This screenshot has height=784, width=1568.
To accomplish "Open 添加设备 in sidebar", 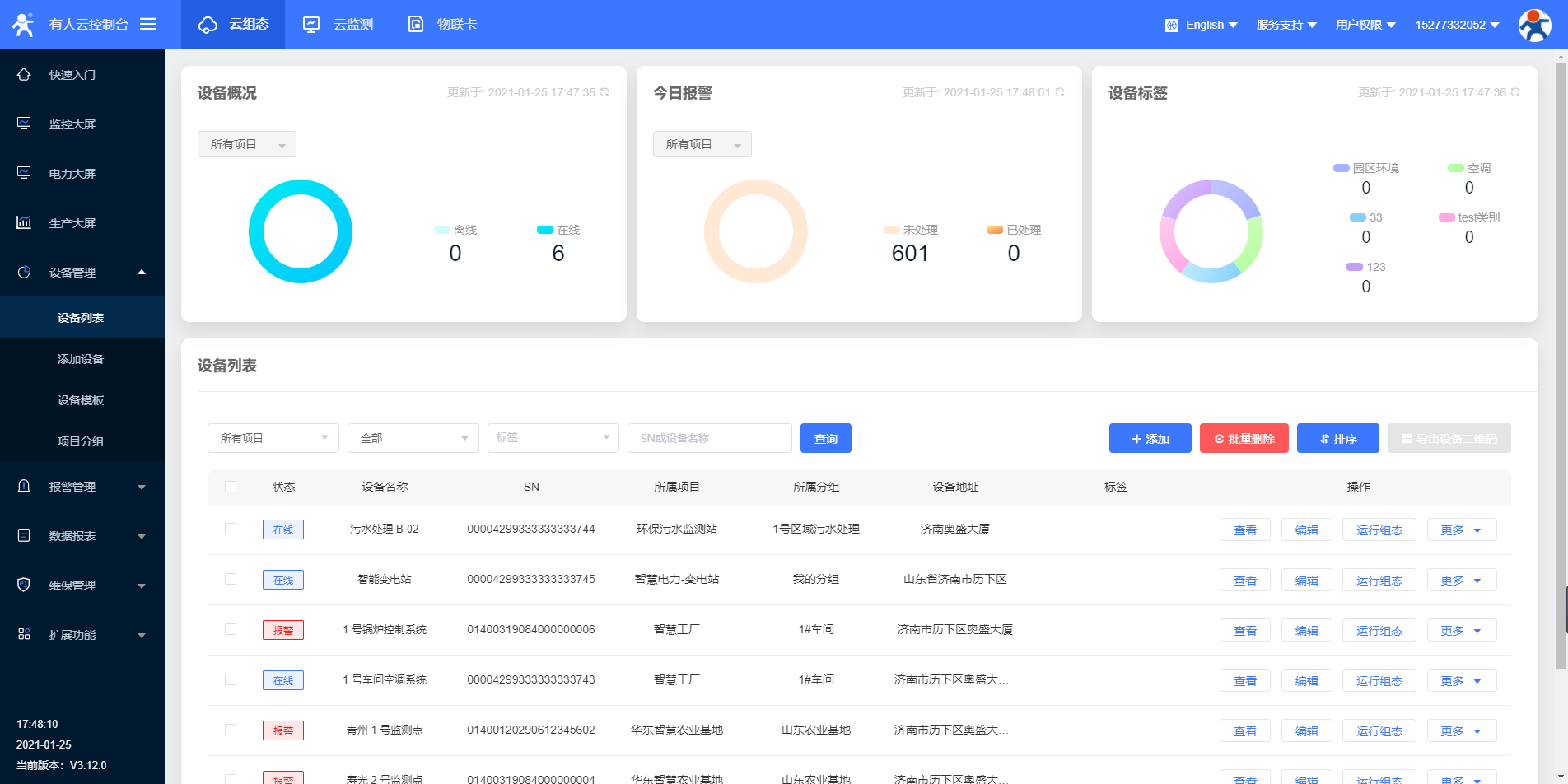I will [81, 359].
